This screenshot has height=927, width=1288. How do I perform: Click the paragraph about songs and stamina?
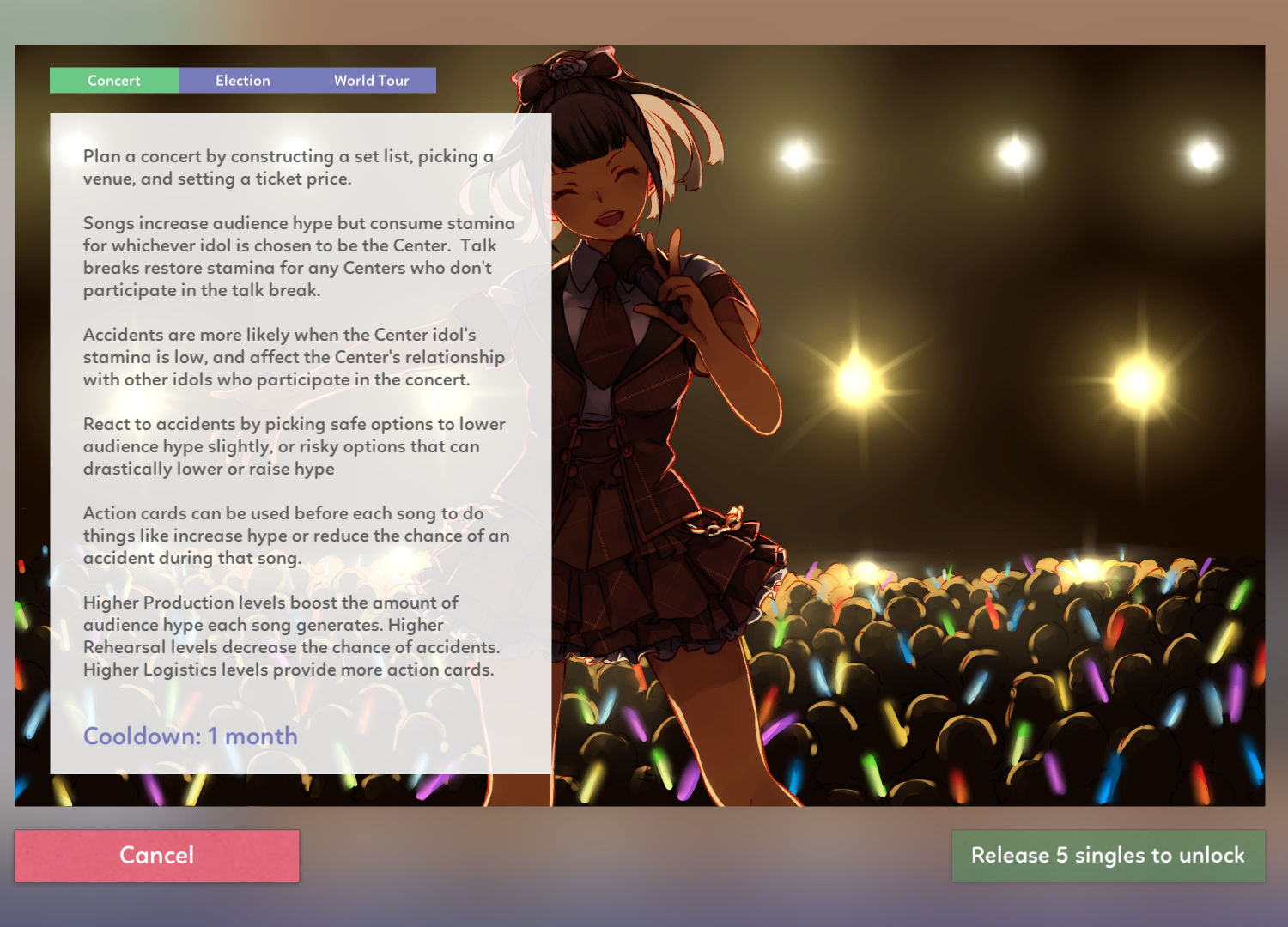coord(299,257)
